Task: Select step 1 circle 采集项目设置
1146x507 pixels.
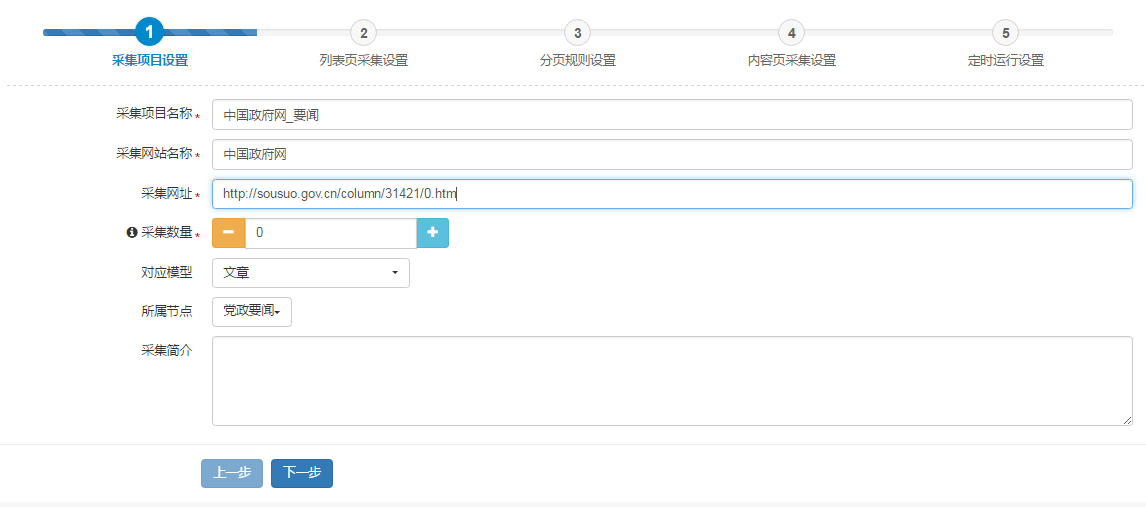Action: 149,33
